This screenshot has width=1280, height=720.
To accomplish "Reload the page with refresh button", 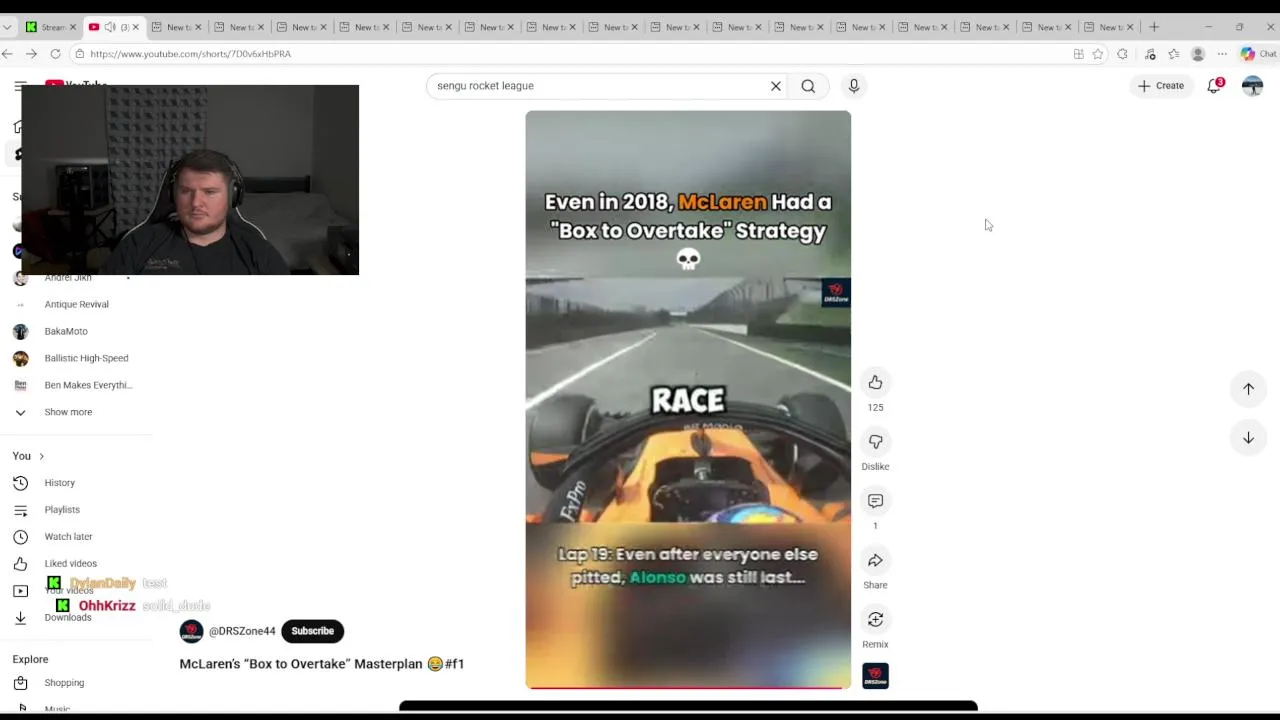I will (55, 54).
